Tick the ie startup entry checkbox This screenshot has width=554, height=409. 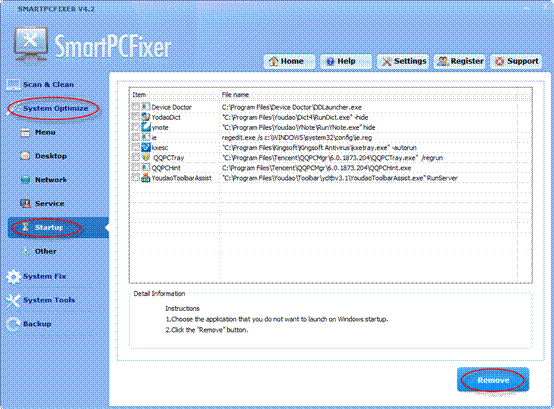pyautogui.click(x=136, y=137)
